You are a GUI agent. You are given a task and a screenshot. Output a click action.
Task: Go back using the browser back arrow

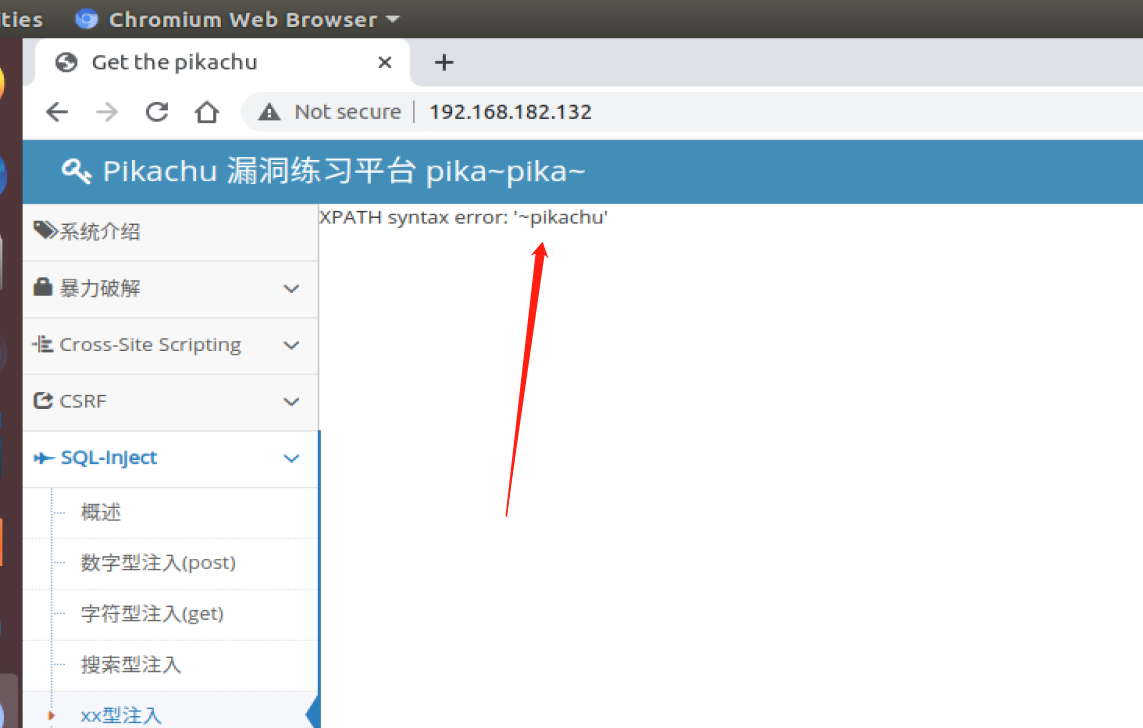point(57,112)
